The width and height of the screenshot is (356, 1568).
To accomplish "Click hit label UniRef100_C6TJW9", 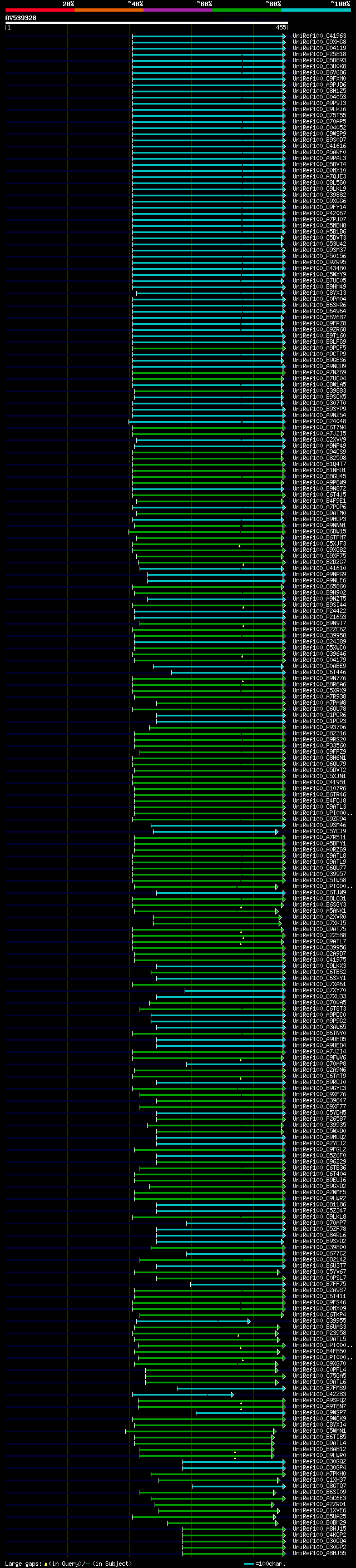I will 319,892.
